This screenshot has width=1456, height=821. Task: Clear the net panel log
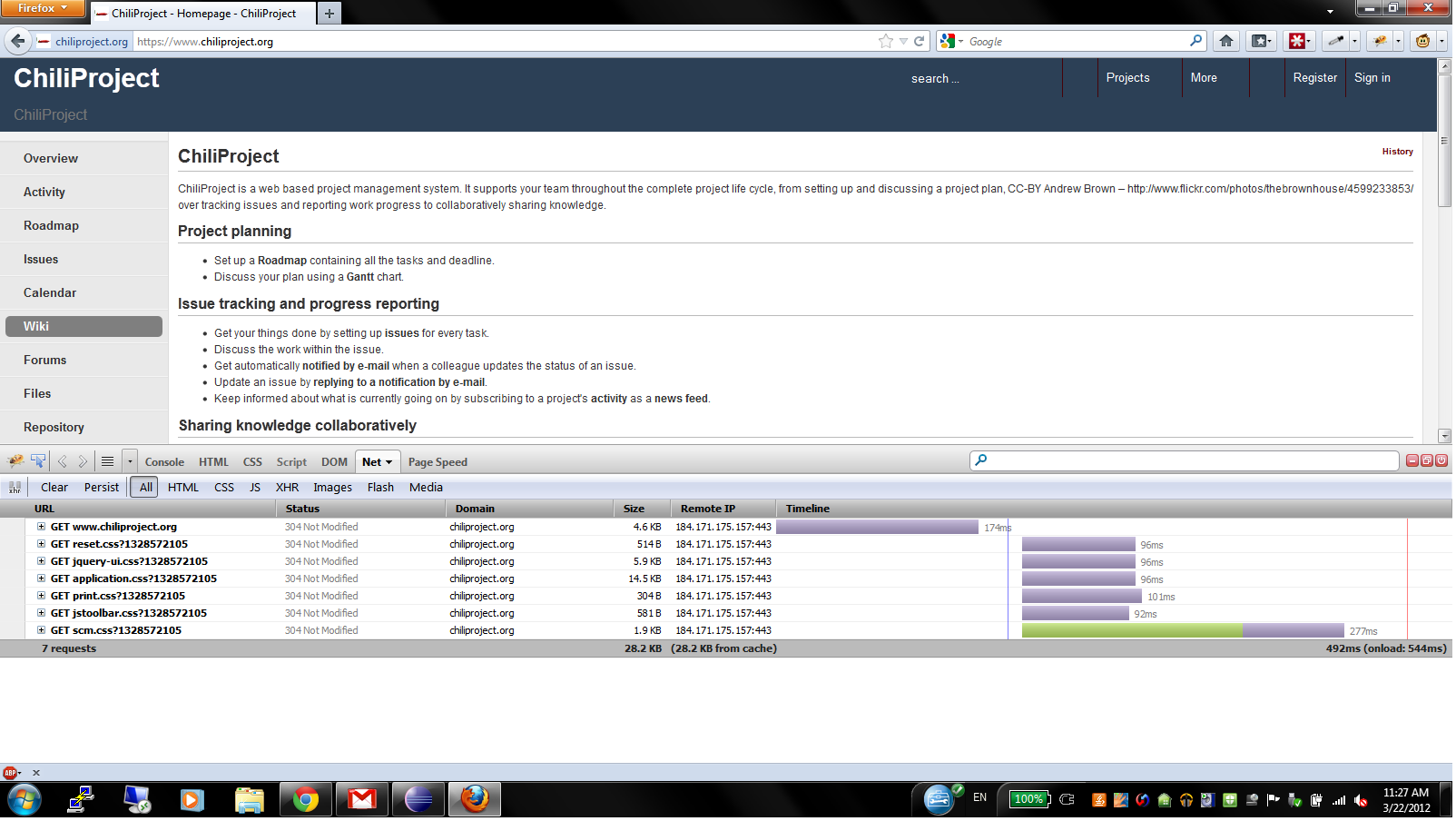54,488
